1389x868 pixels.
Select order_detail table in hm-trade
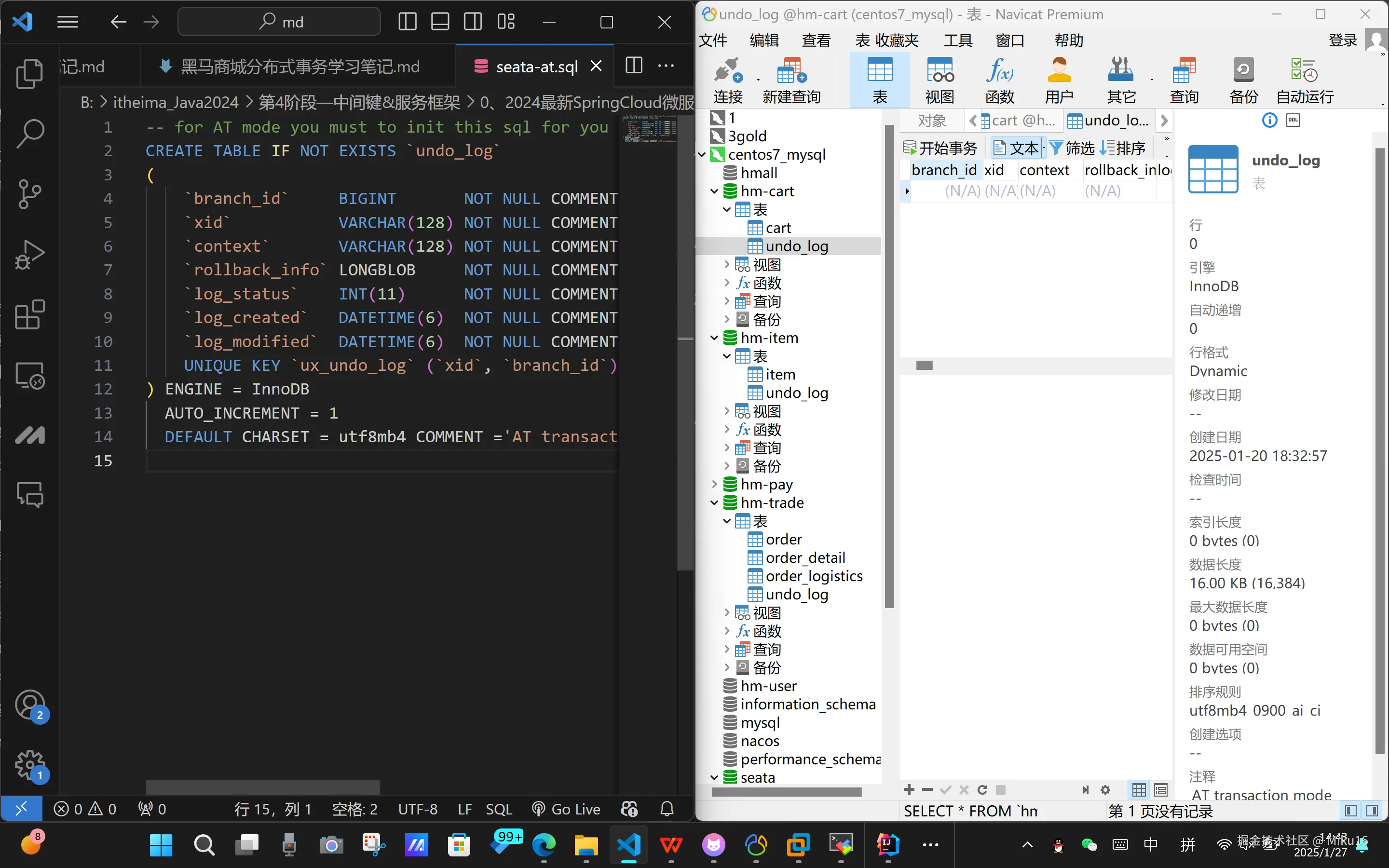click(x=804, y=557)
